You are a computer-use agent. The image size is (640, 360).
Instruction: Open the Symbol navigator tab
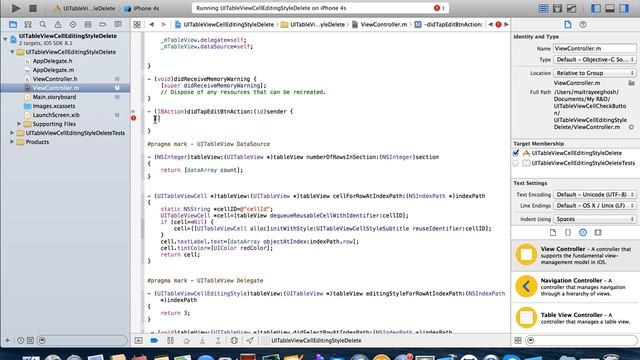(x=28, y=24)
